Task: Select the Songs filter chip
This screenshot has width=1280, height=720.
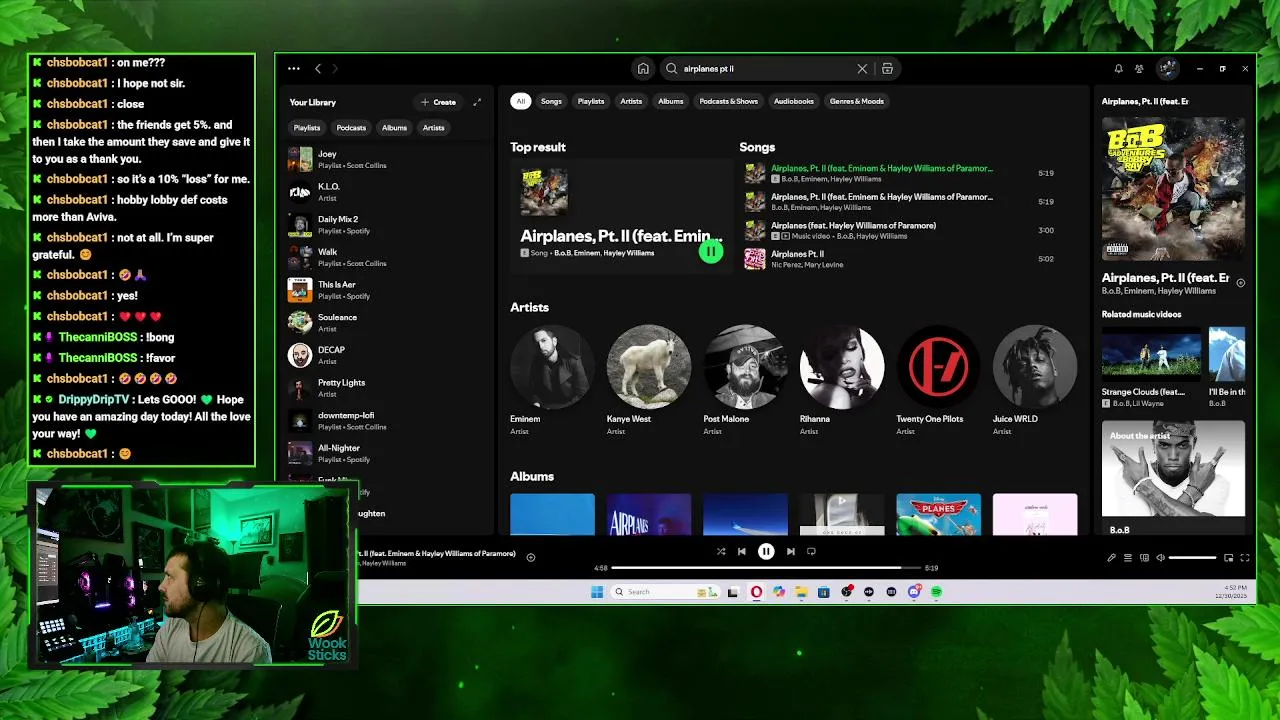Action: pyautogui.click(x=551, y=101)
